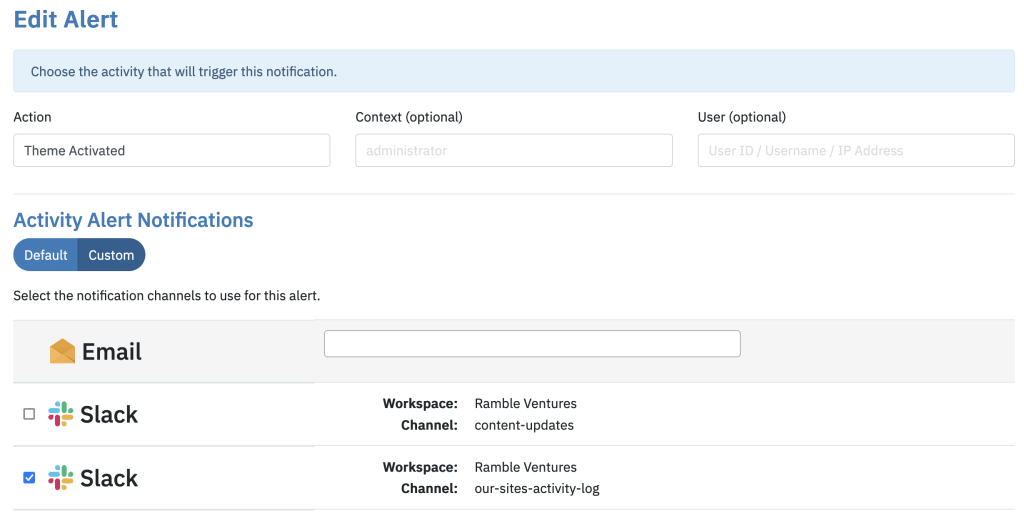The height and width of the screenshot is (513, 1024).
Task: Click the Slack logo for our-sites-activity-log channel
Action: 60,478
